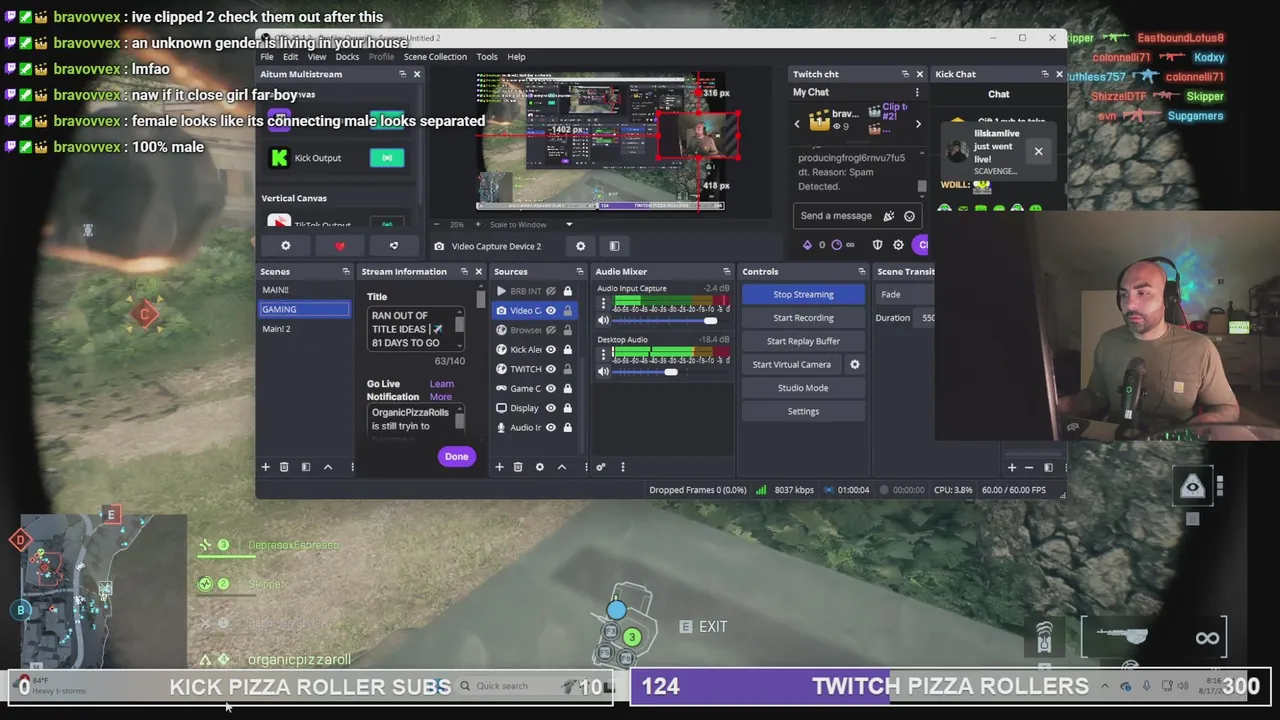Unlock the Audio Input source lock
Screen dimensions: 1280x720
coord(568,428)
